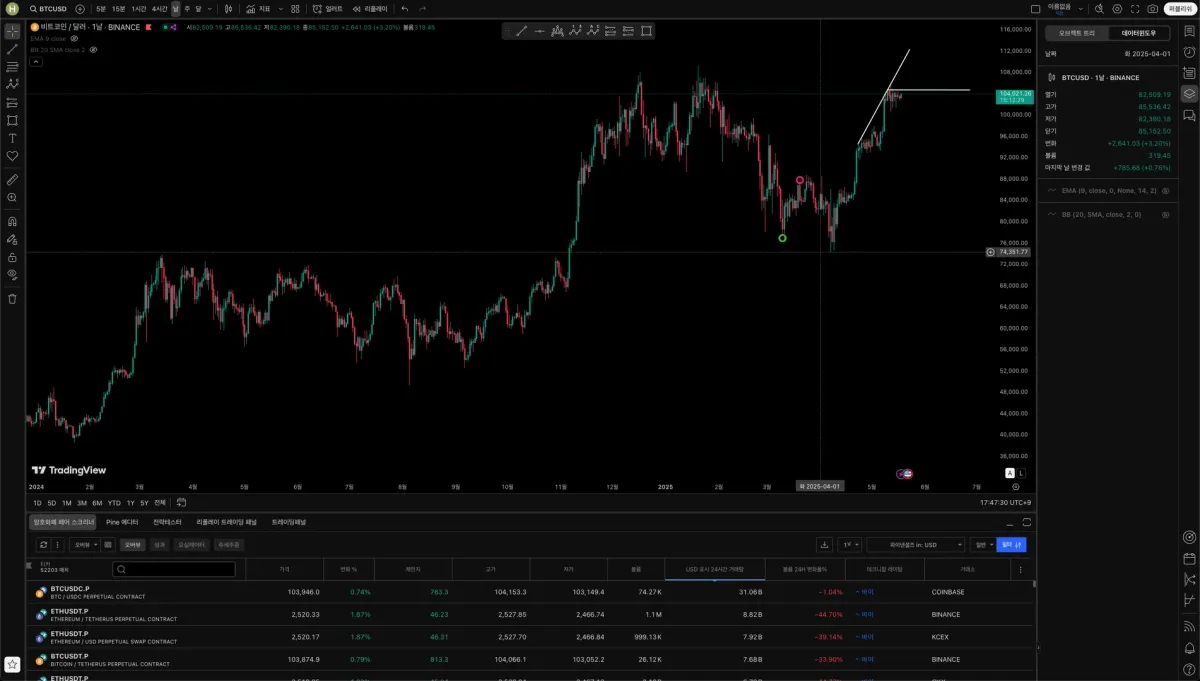The width and height of the screenshot is (1200, 681).
Task: Open the ruler measure tool
Action: click(x=12, y=180)
